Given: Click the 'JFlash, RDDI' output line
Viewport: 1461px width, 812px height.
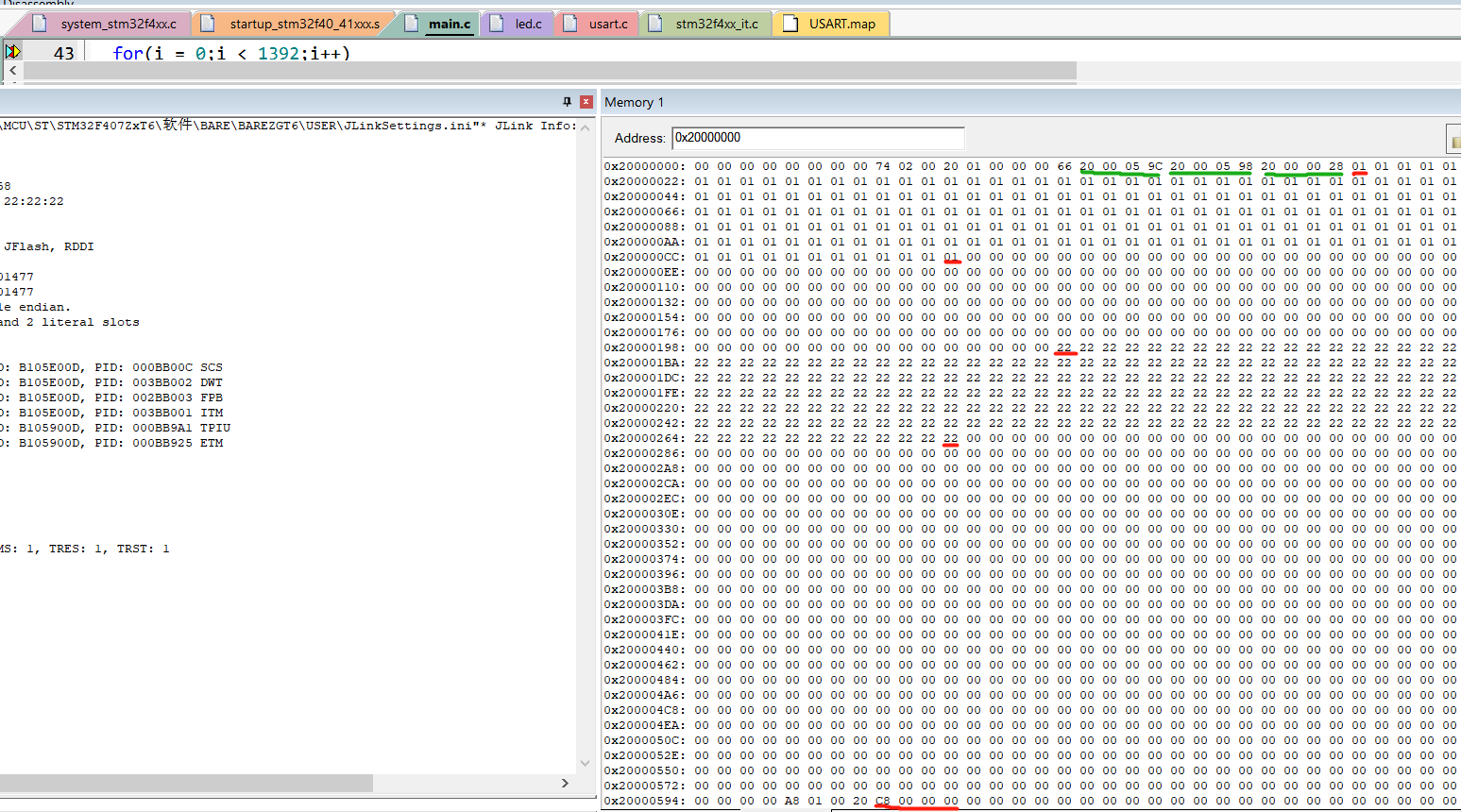Looking at the screenshot, I should coord(49,246).
